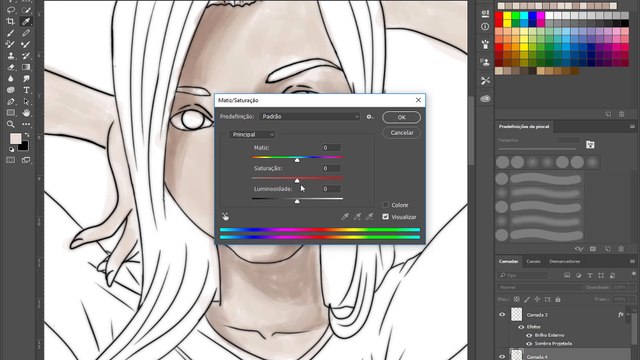Toggle lock transparent pixels in layers panel
This screenshot has width=640, height=360.
coord(516,299)
